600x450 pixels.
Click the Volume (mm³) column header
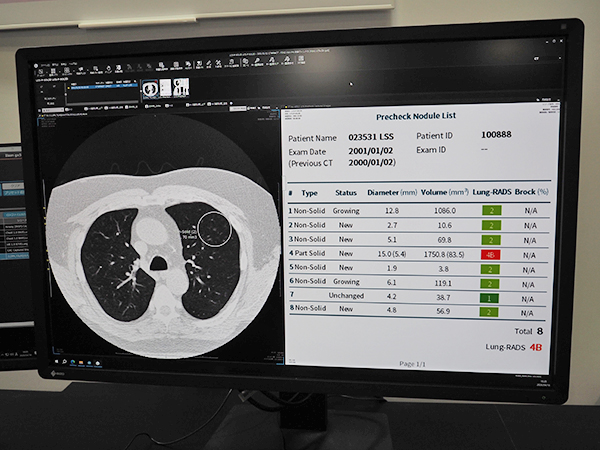445,192
